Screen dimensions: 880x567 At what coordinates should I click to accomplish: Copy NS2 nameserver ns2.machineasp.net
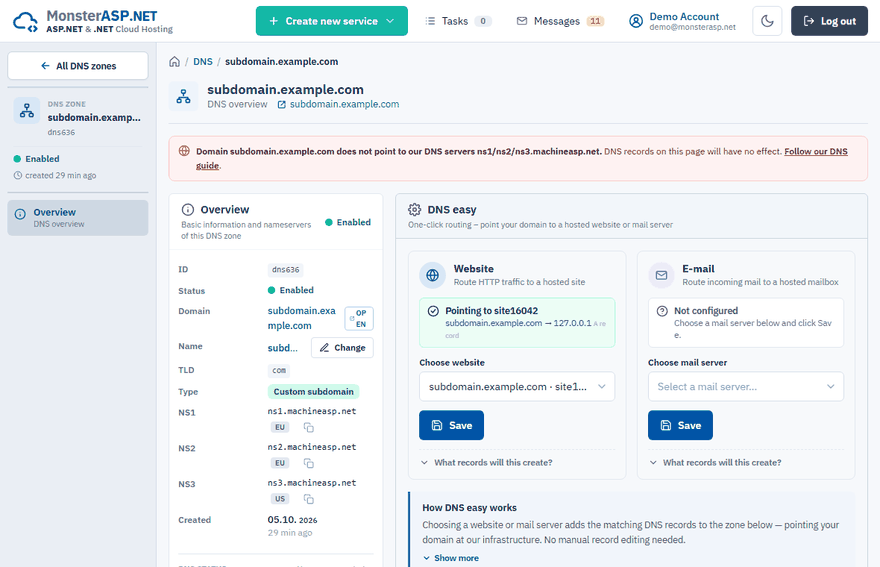pos(309,464)
